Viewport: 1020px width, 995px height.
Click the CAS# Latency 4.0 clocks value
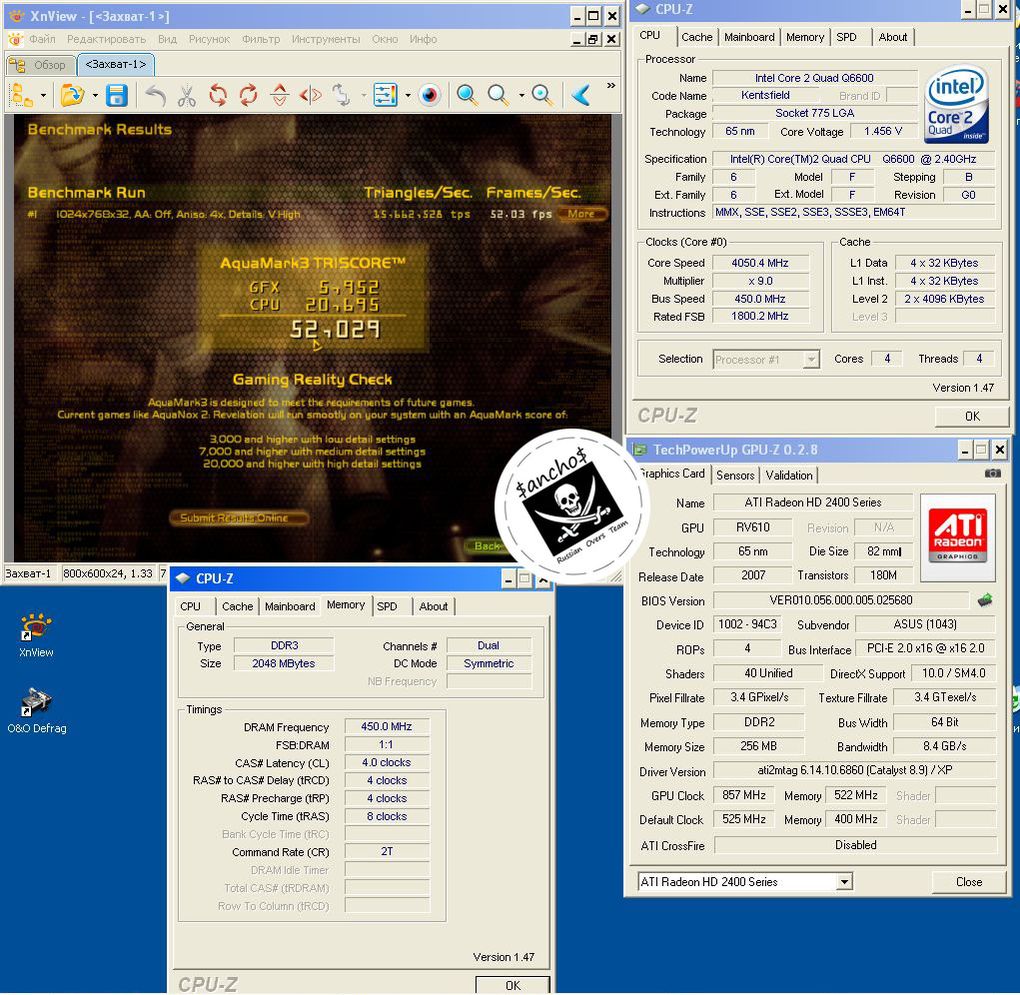(x=386, y=762)
